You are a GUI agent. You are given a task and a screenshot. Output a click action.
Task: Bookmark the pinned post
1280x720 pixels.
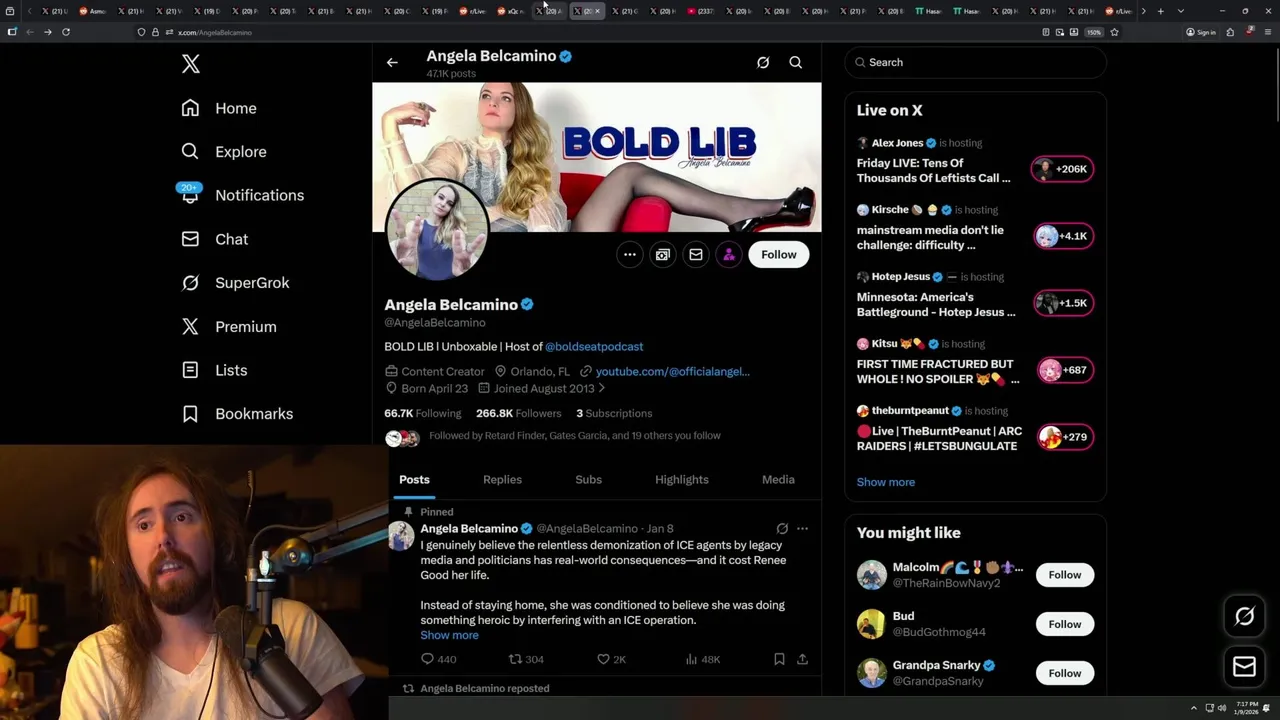point(779,659)
